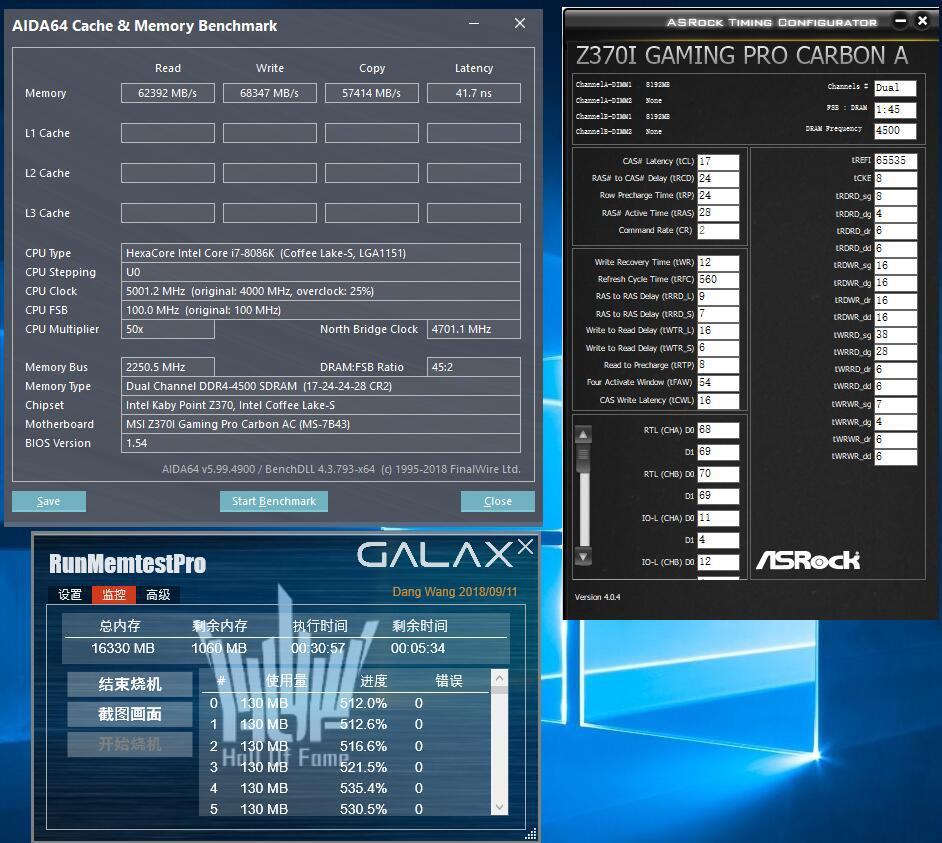Click the IO-L (CHA) D0 value field

[718, 518]
